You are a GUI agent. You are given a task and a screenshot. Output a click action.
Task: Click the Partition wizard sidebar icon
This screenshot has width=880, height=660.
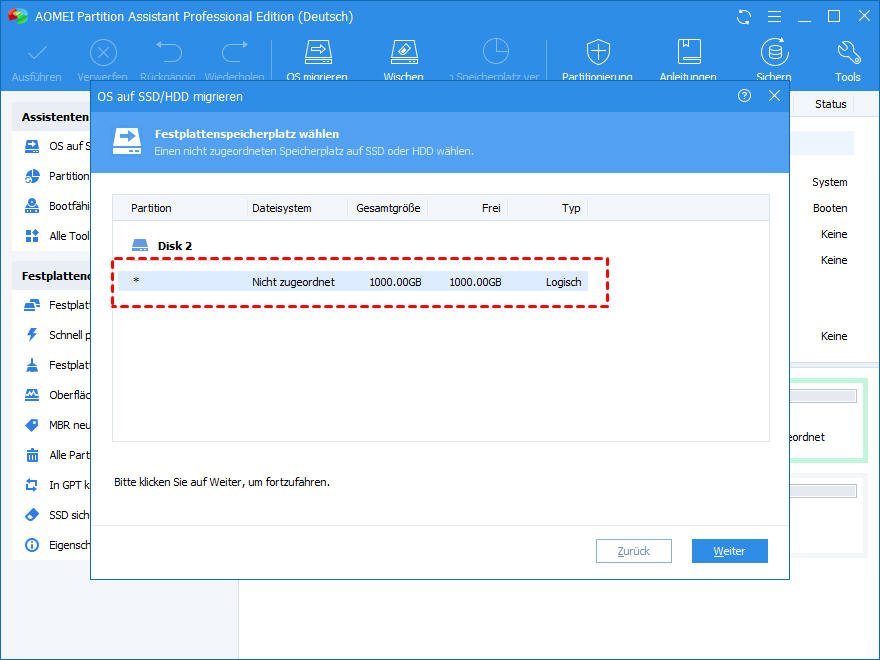tap(32, 176)
